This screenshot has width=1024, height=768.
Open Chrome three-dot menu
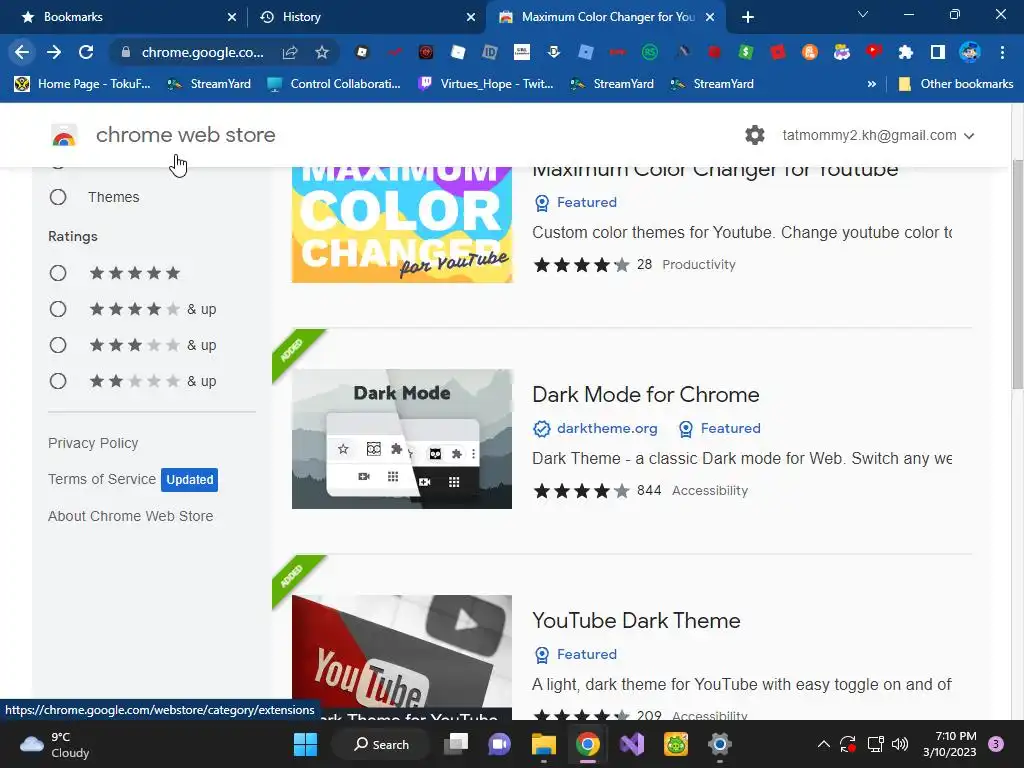(x=1002, y=52)
